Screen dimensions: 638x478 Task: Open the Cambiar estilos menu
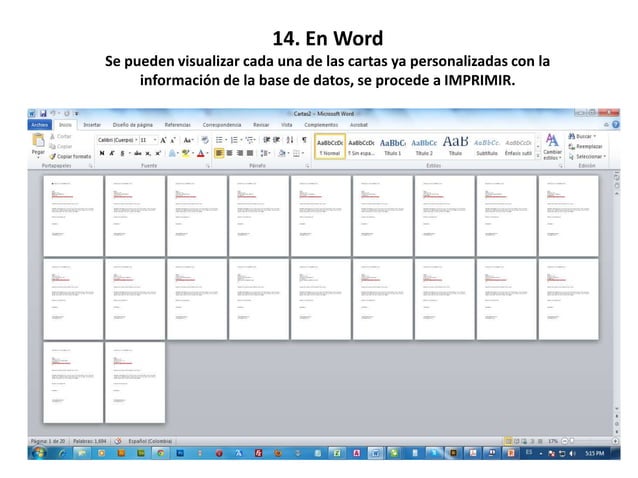coord(552,146)
